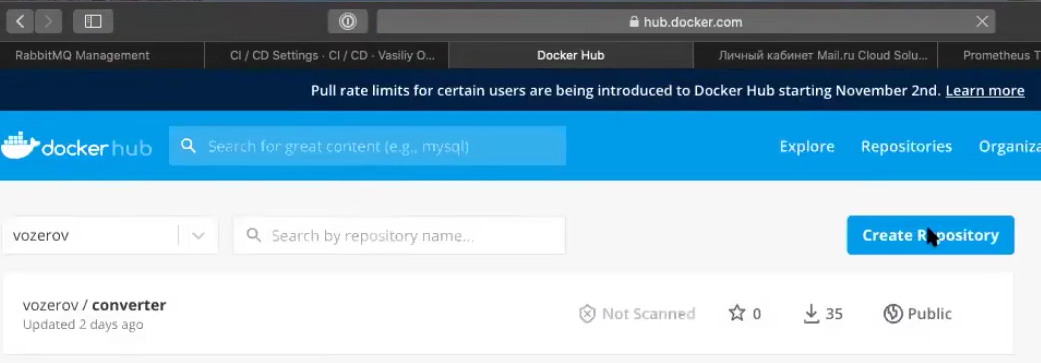
Task: Click the padlock icon in the address bar
Action: 634,22
